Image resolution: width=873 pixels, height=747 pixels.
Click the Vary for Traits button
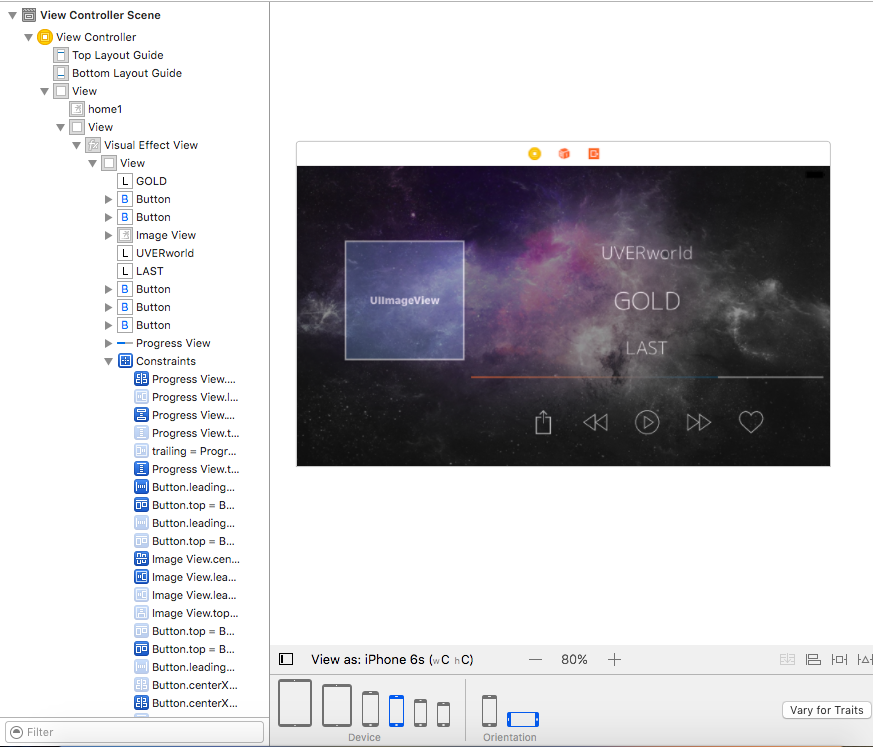pyautogui.click(x=827, y=710)
